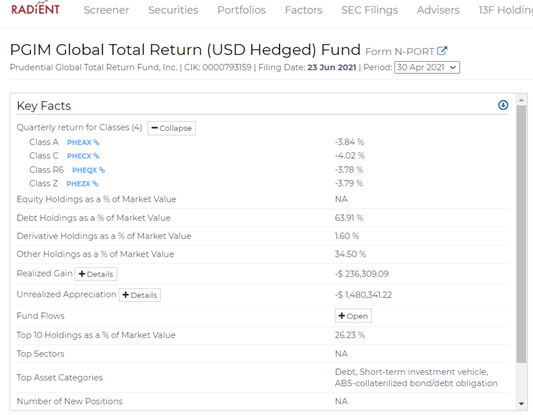Open the Fund Flows section
Screen dimensions: 533x415
353,316
